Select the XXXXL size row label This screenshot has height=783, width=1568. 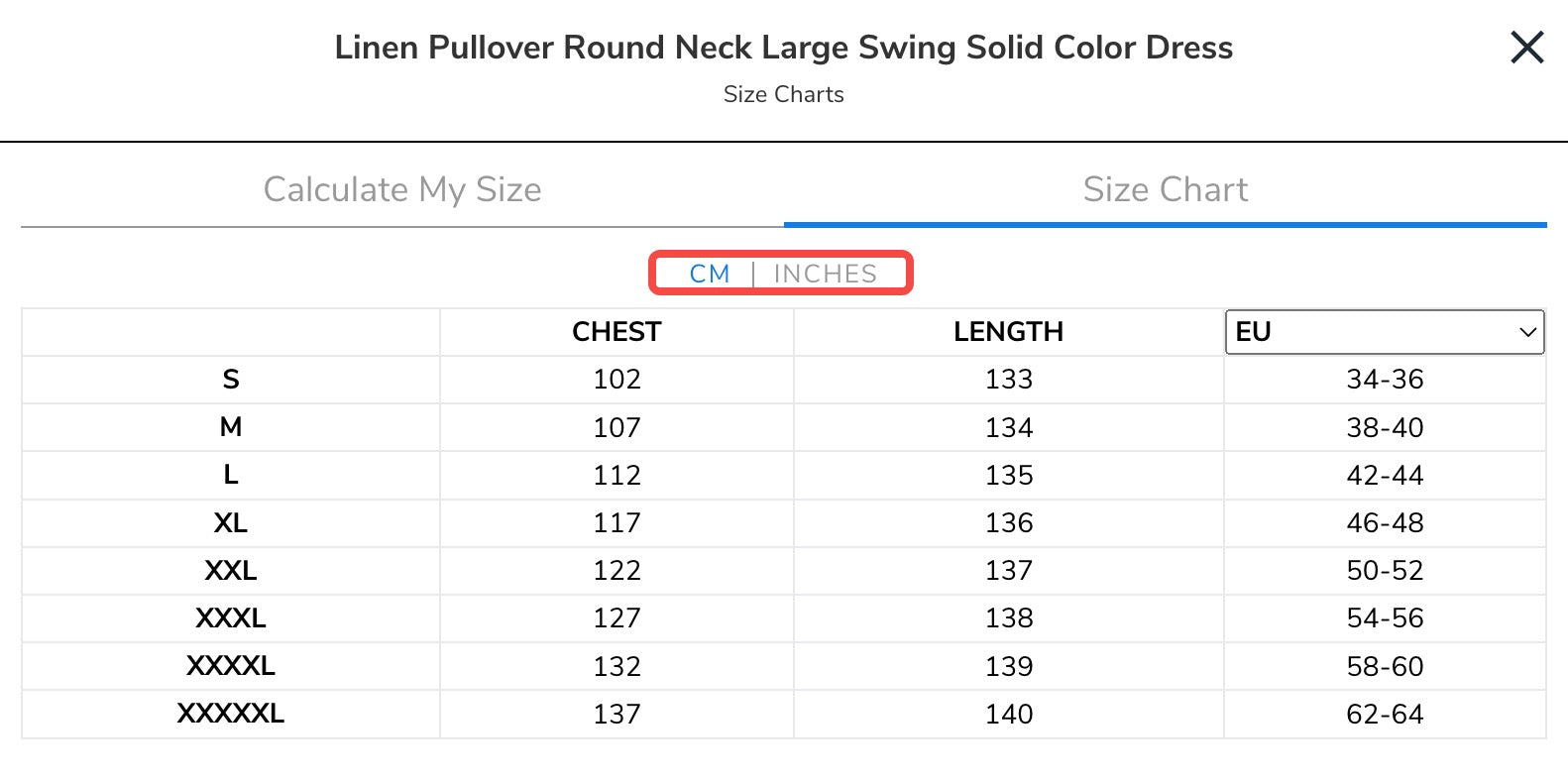coord(231,666)
